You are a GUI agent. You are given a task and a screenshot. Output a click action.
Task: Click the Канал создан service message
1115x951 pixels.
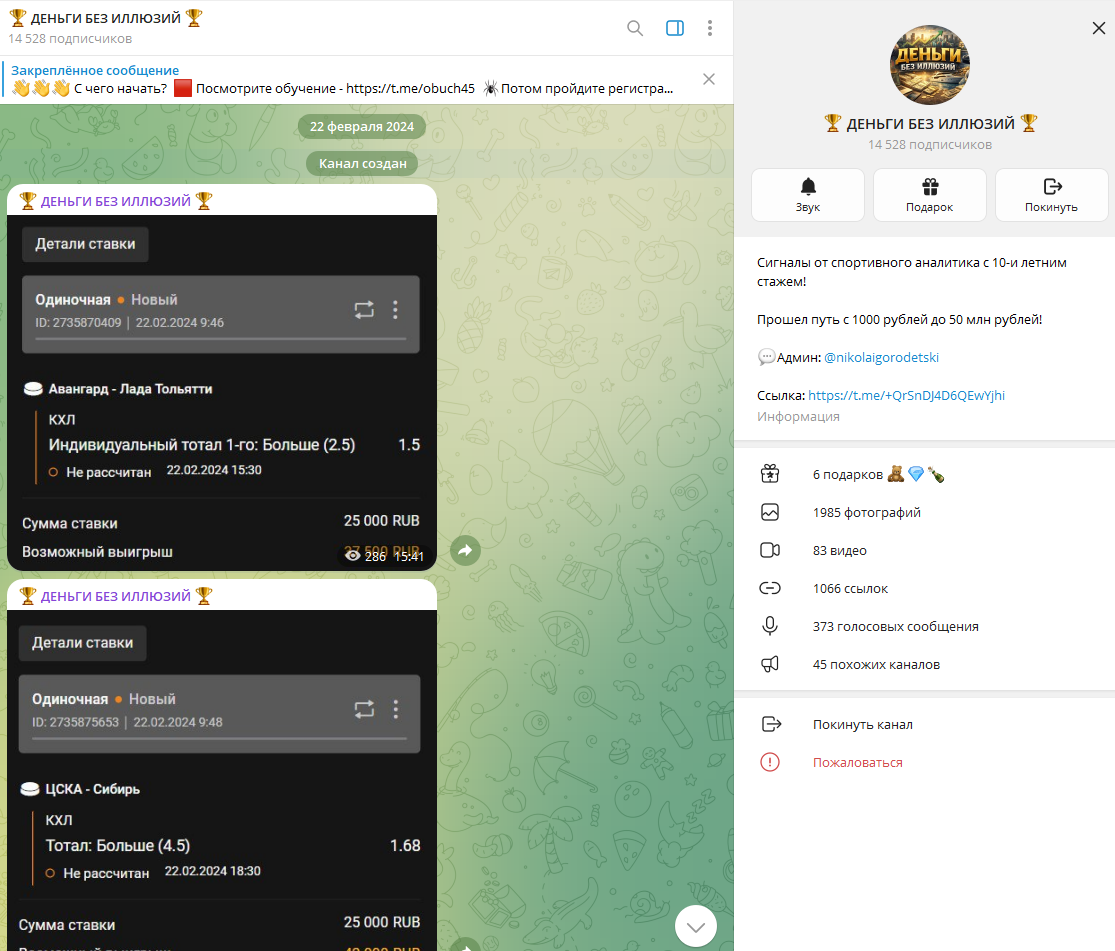pos(362,164)
